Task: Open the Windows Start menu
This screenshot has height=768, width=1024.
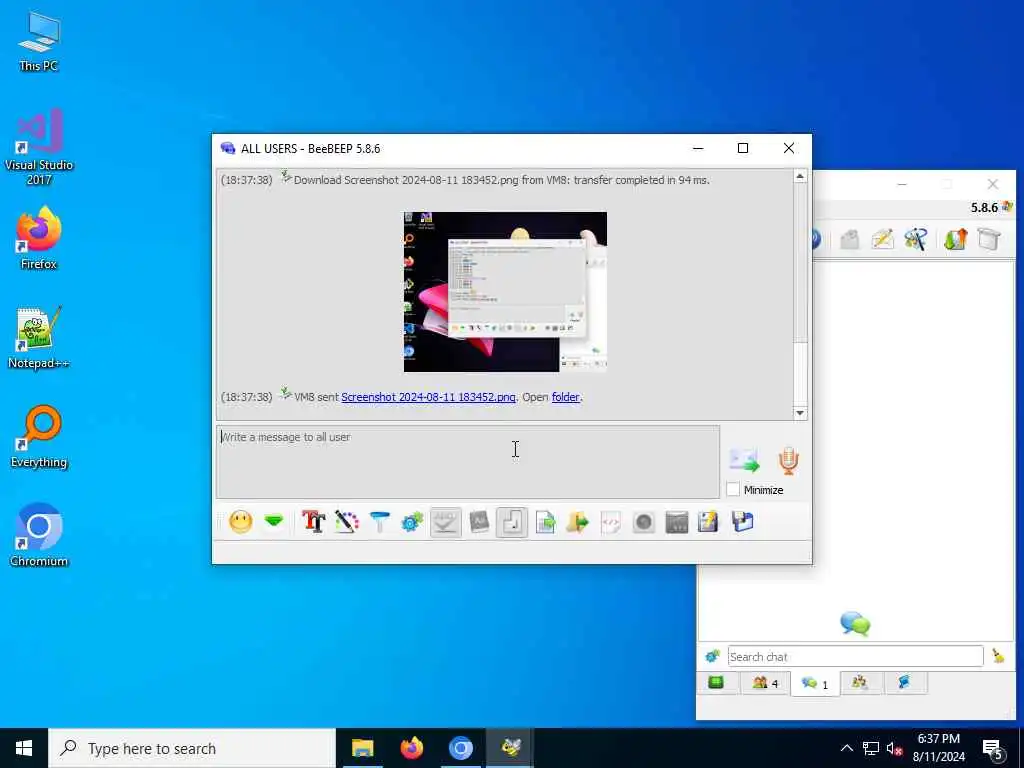Action: 24,748
